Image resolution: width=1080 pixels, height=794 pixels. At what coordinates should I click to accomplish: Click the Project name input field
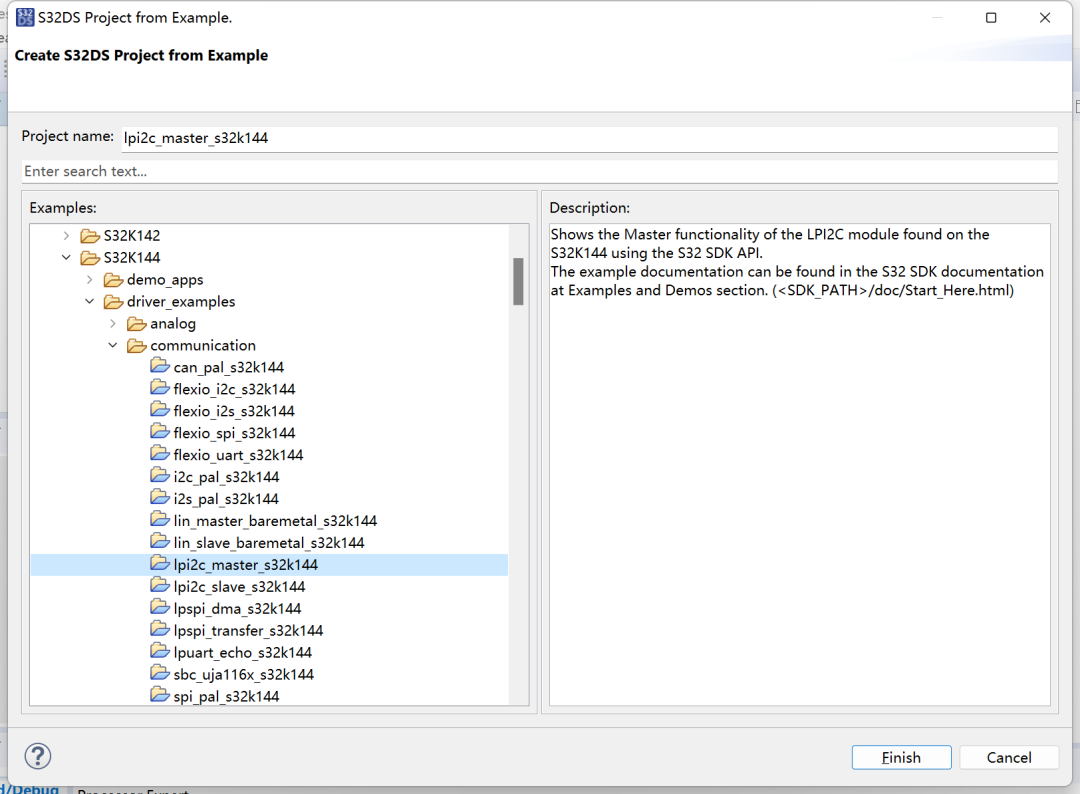tap(587, 138)
